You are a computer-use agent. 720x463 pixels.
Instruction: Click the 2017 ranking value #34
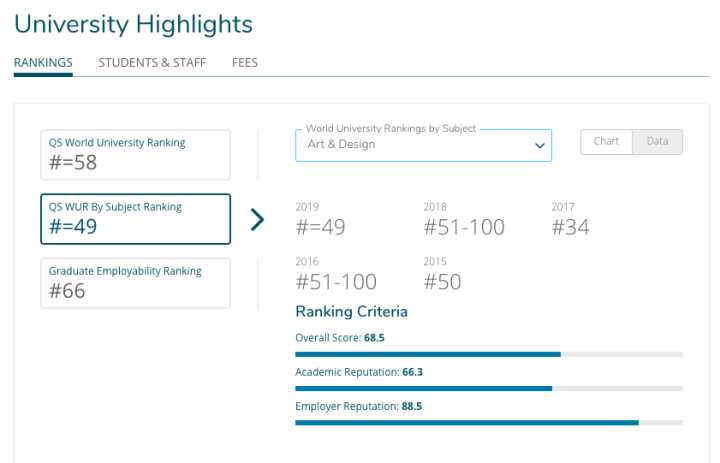570,227
